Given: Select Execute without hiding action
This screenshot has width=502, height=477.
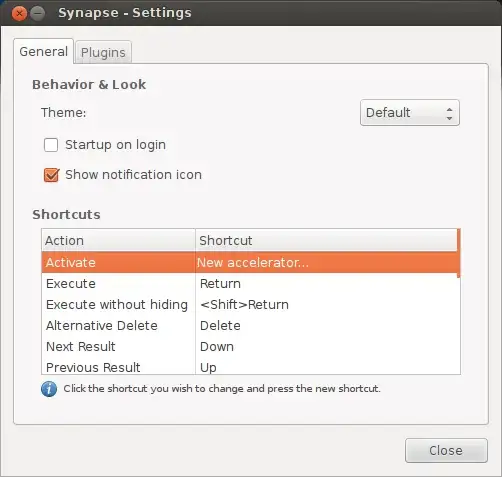Looking at the screenshot, I should (x=117, y=305).
